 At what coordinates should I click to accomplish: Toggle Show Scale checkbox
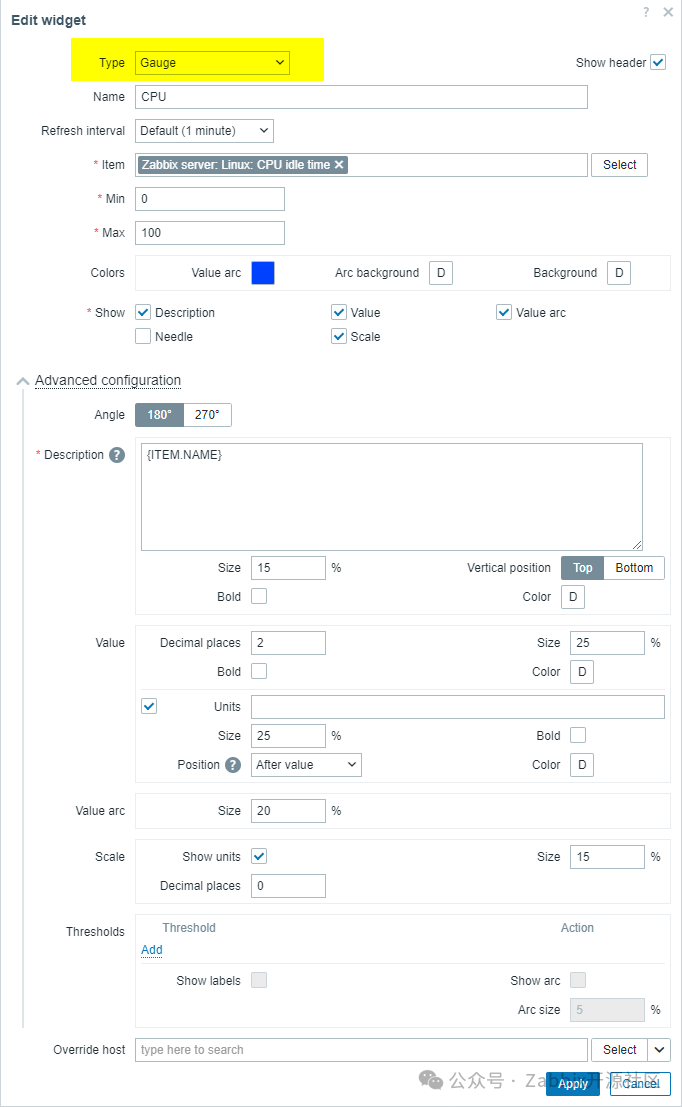pyautogui.click(x=339, y=336)
